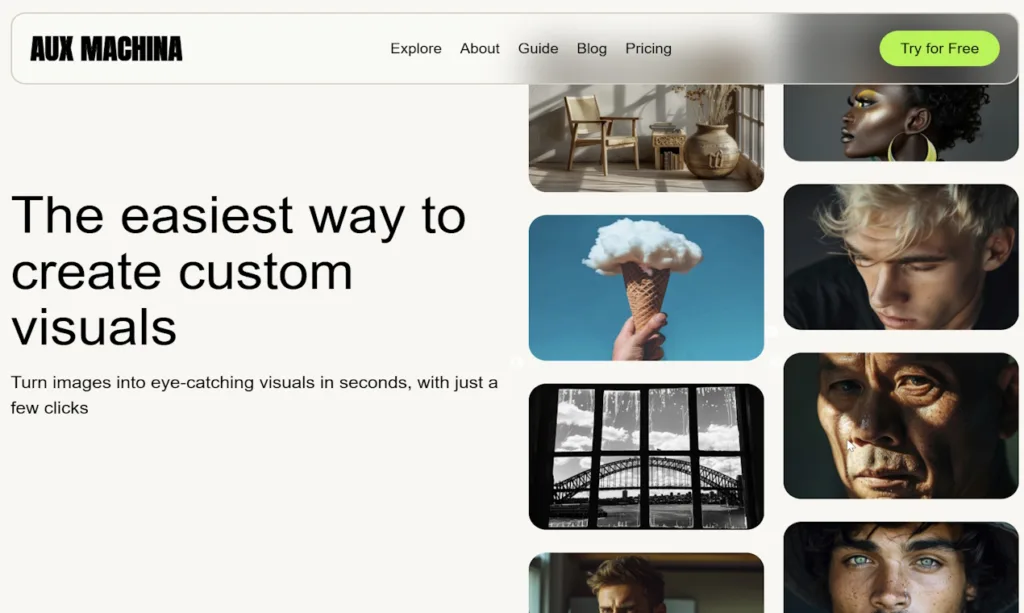Click the Try for Free button
1024x613 pixels.
click(939, 48)
